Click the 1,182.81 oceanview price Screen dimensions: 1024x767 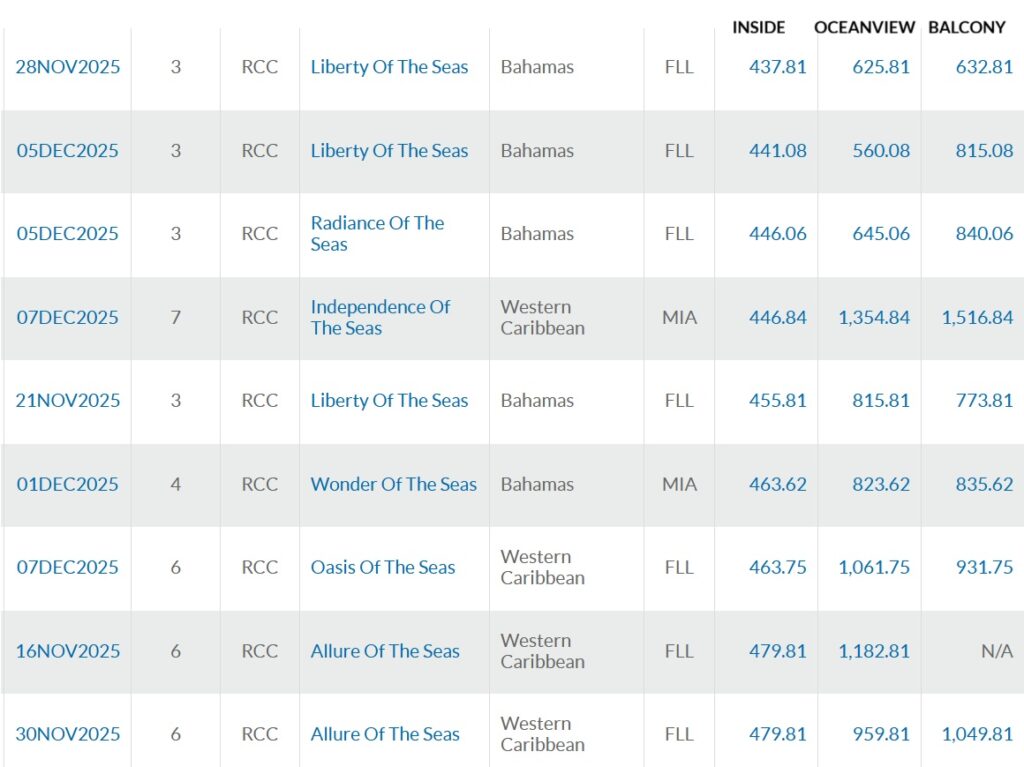coord(873,651)
